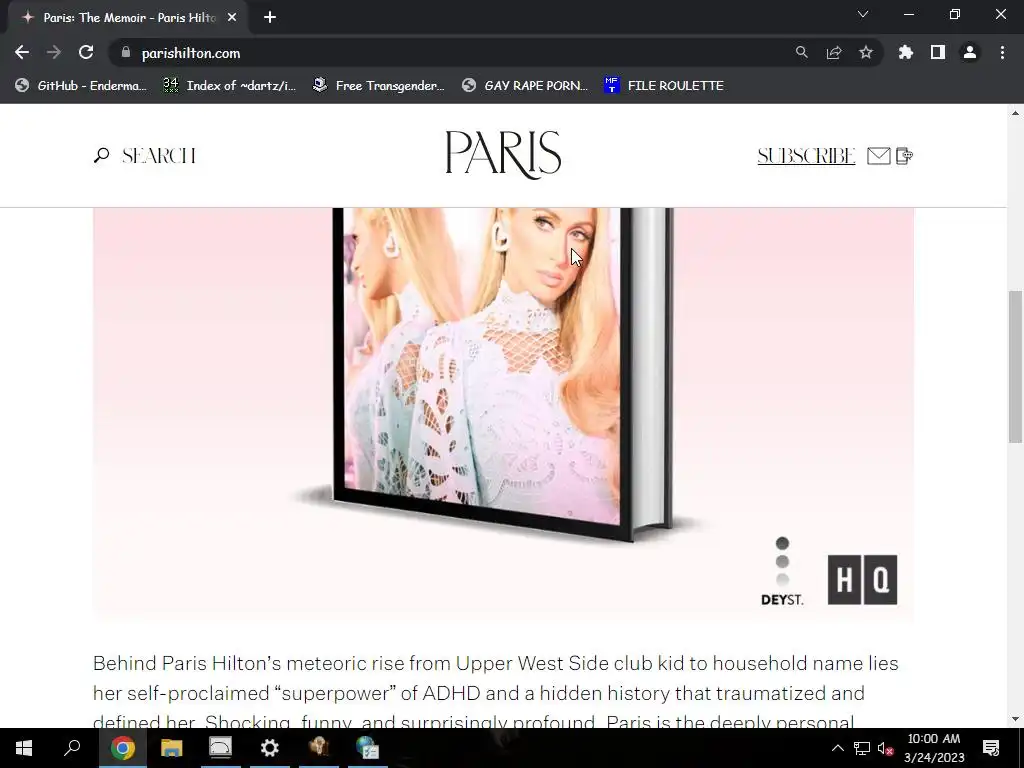Reload the parishilton.com page
This screenshot has height=768, width=1024.
86,52
